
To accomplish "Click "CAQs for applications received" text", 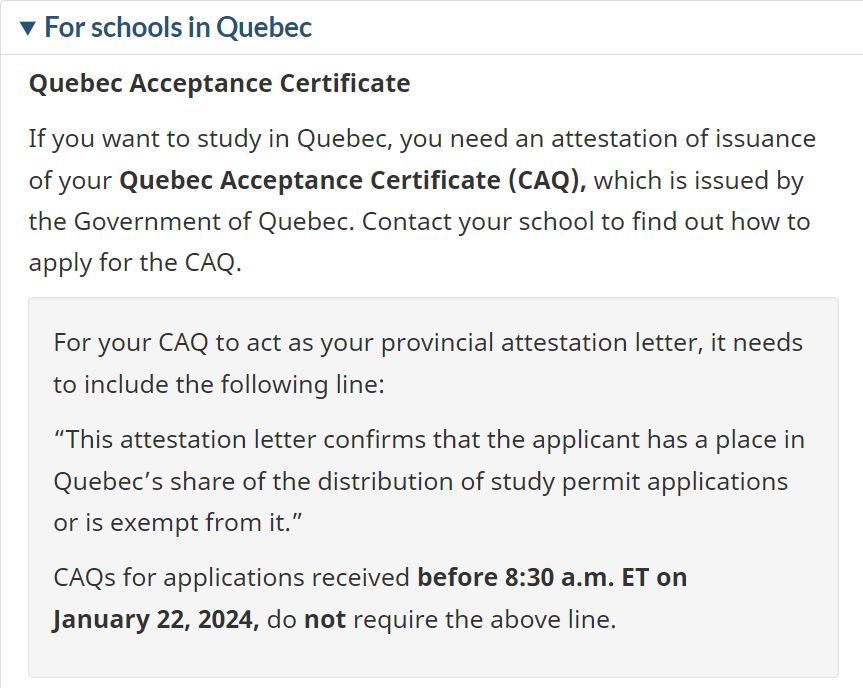I will pos(231,578).
